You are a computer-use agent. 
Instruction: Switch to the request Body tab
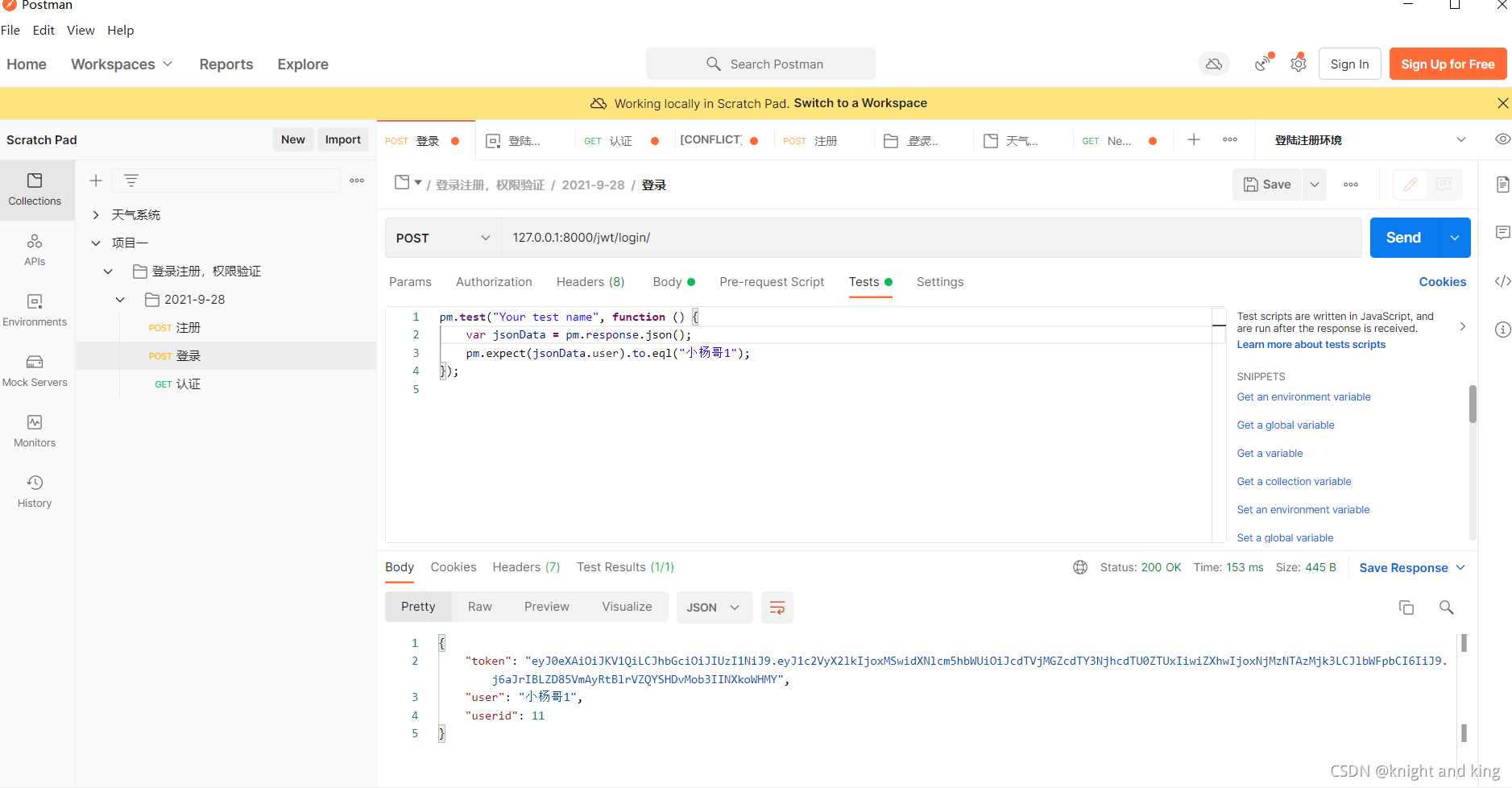pos(673,281)
